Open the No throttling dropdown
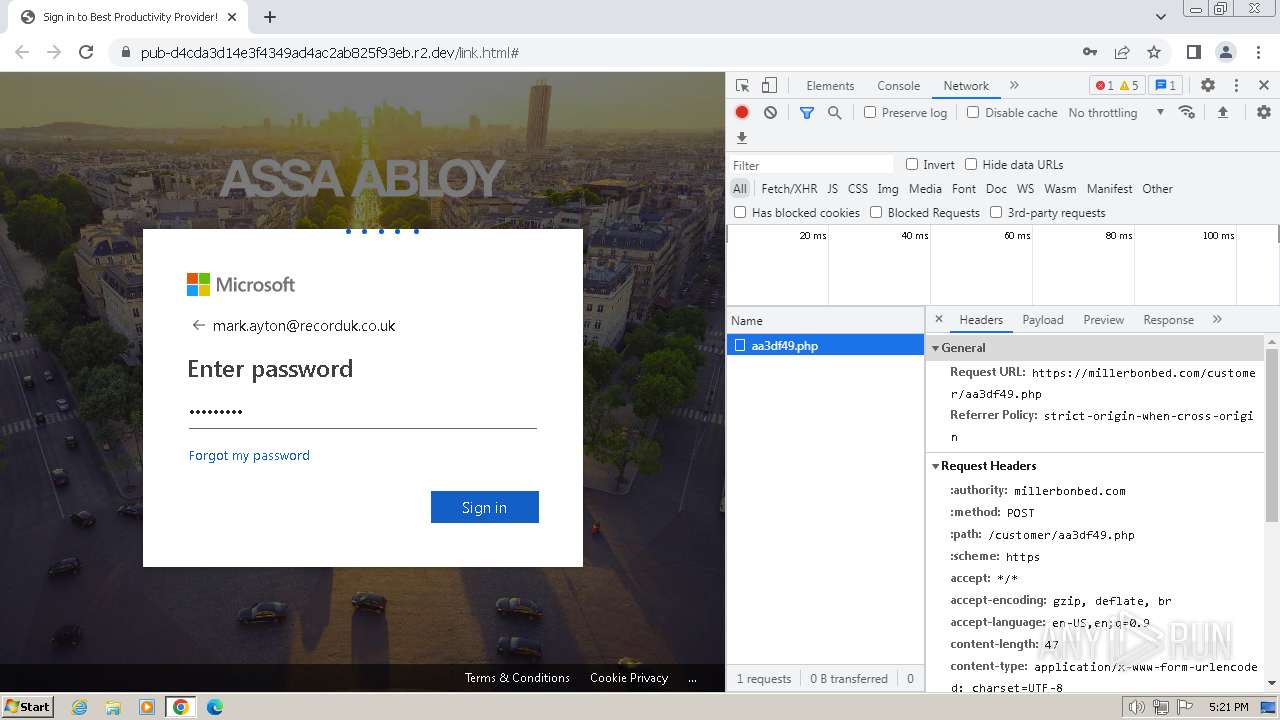The width and height of the screenshot is (1280, 720). (x=1116, y=113)
